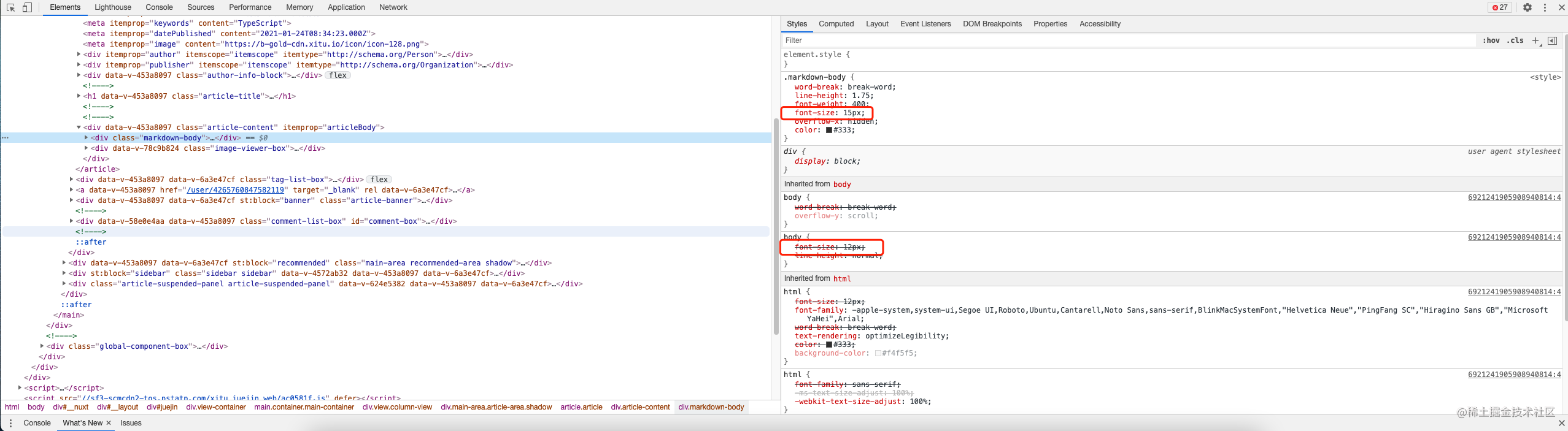Click the flex badge on tag-list-box div
This screenshot has width=1568, height=431.
[379, 180]
